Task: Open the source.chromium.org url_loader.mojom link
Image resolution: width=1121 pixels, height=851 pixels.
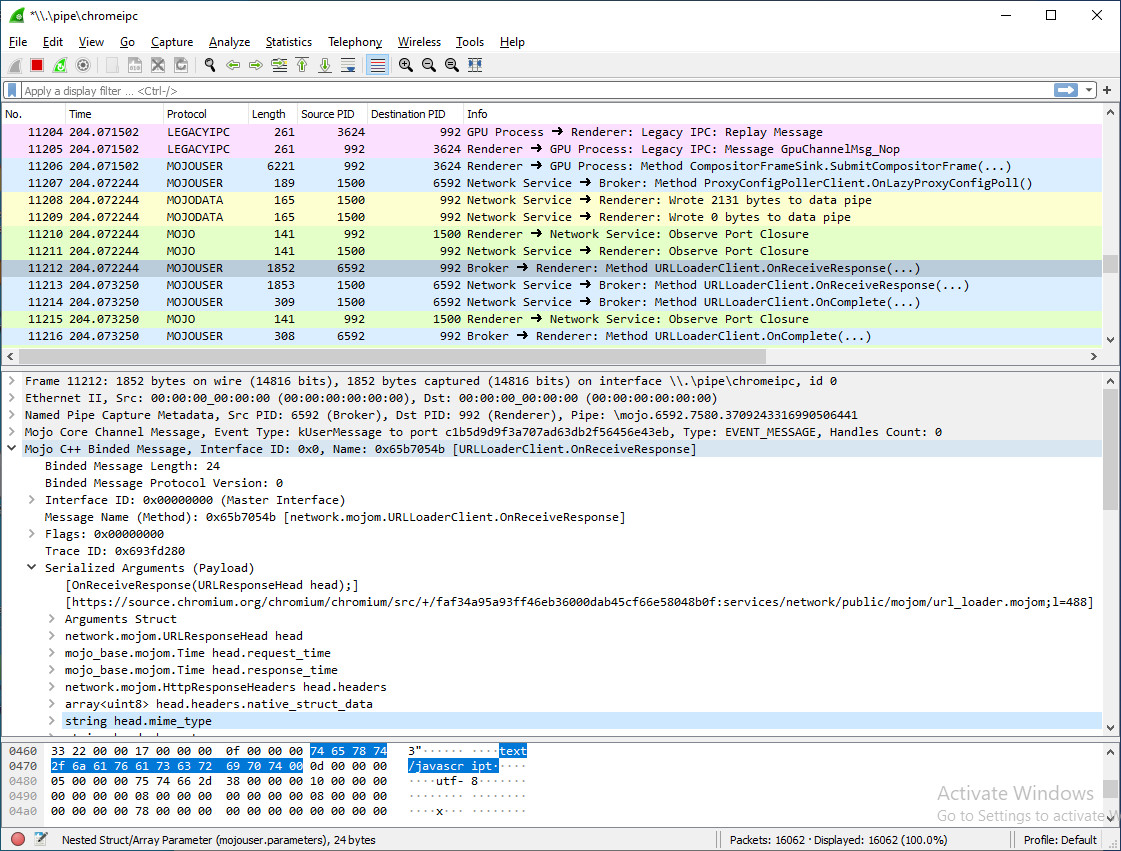Action: tap(579, 602)
